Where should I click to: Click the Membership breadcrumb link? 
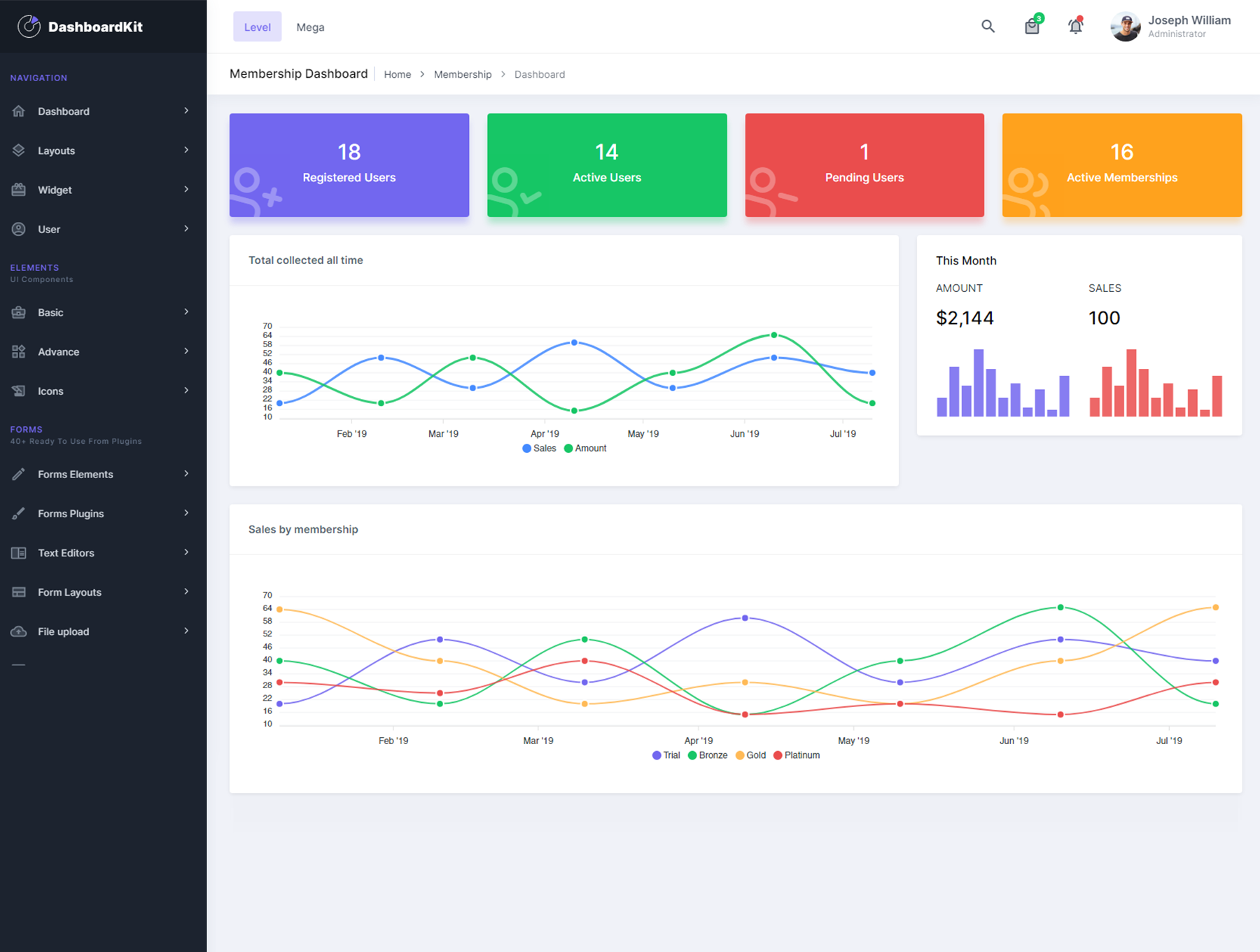[462, 74]
